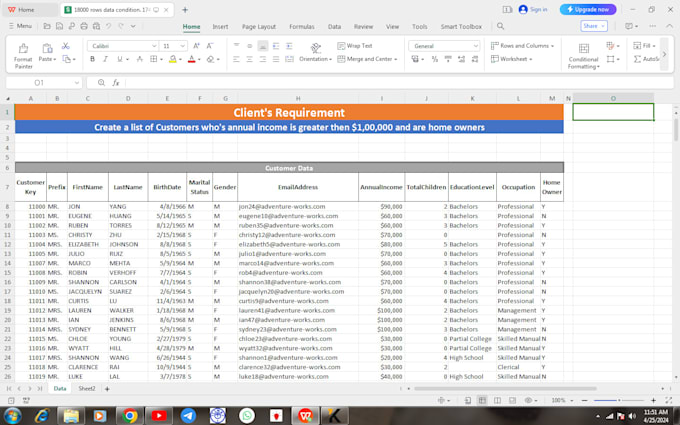Open the Menu button
This screenshot has height=425, width=680.
(x=20, y=26)
